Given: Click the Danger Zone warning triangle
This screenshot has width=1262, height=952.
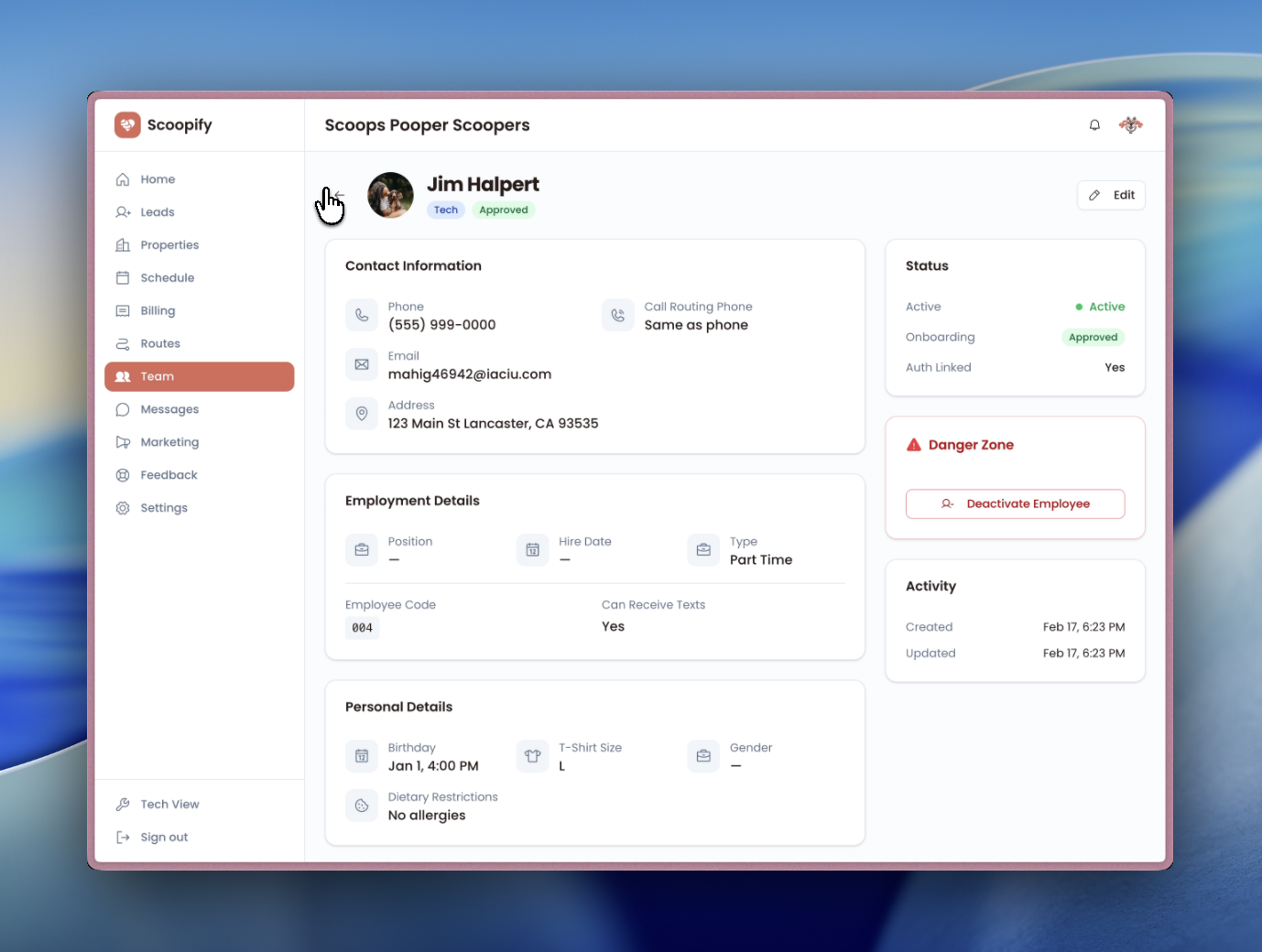Looking at the screenshot, I should [913, 444].
